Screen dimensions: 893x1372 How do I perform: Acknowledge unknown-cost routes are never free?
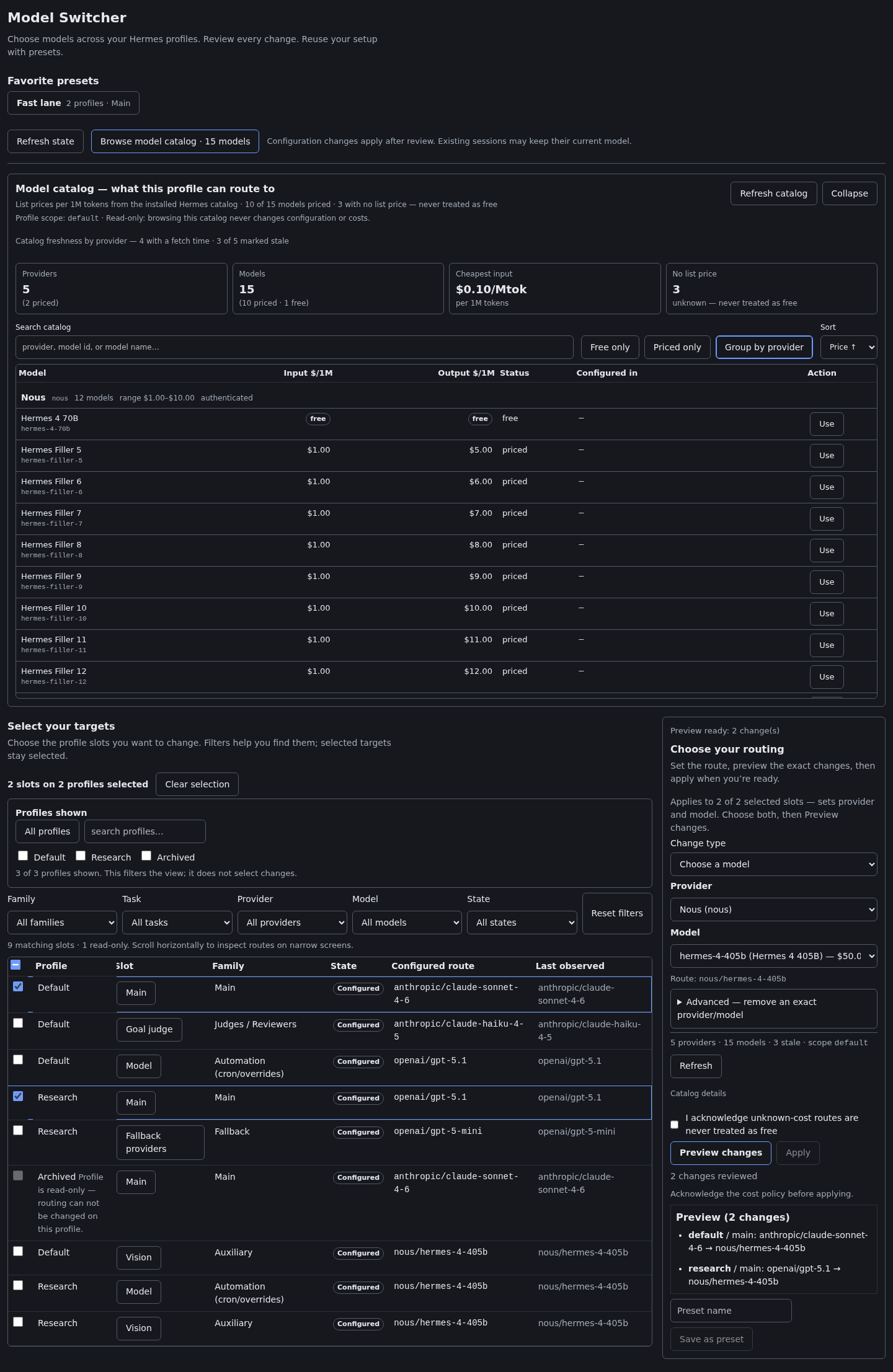[675, 1125]
